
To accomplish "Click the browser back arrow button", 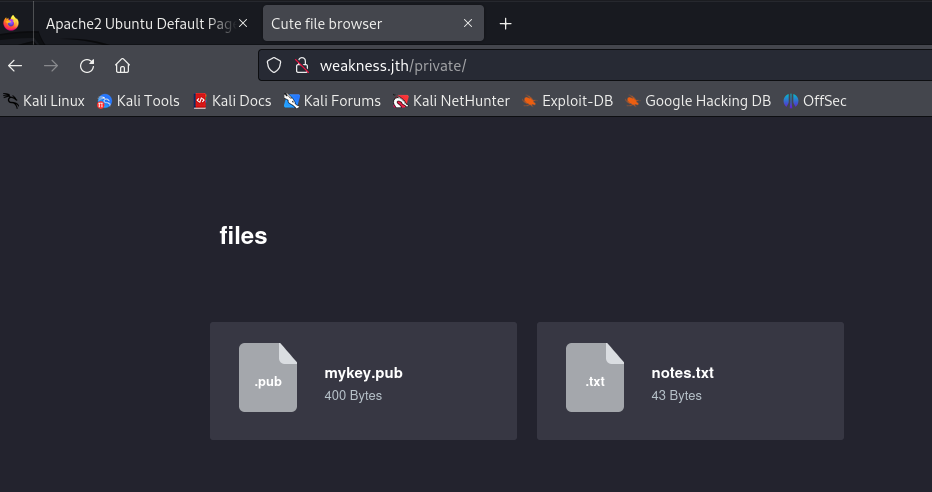I will click(x=15, y=66).
